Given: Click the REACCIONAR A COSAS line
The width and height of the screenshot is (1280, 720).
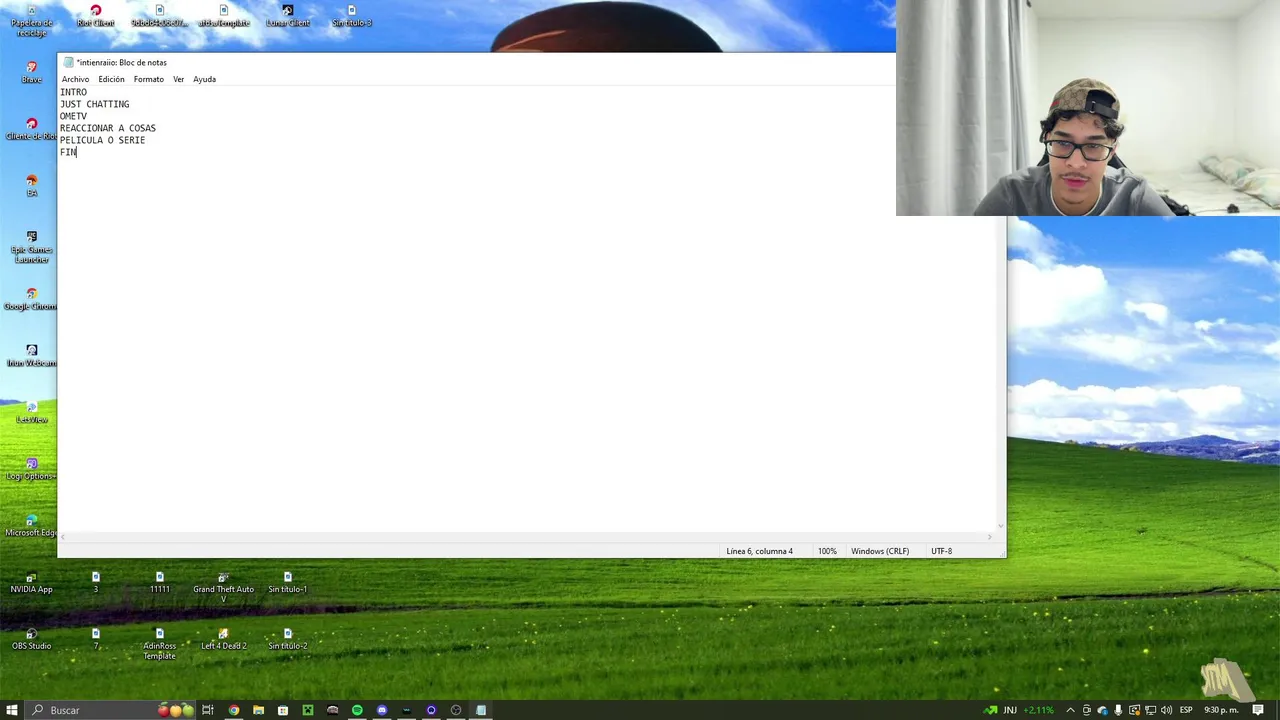Looking at the screenshot, I should [107, 128].
